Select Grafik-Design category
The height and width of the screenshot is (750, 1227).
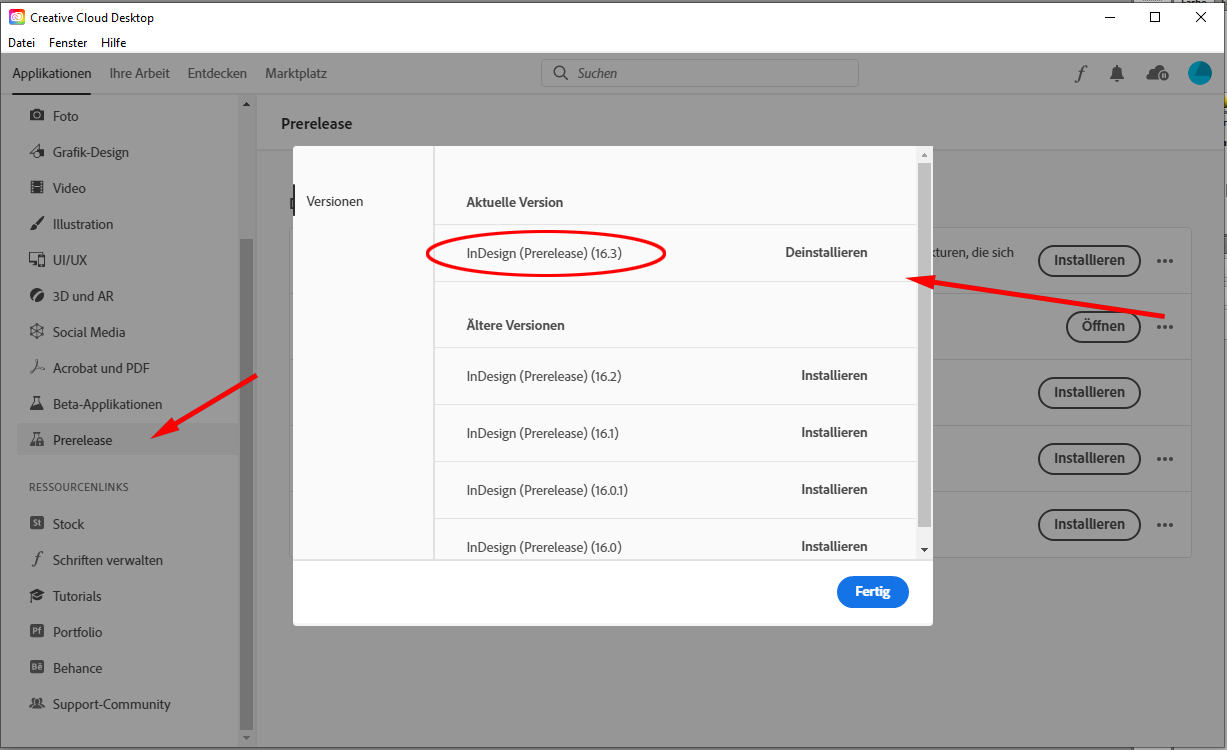tap(90, 152)
